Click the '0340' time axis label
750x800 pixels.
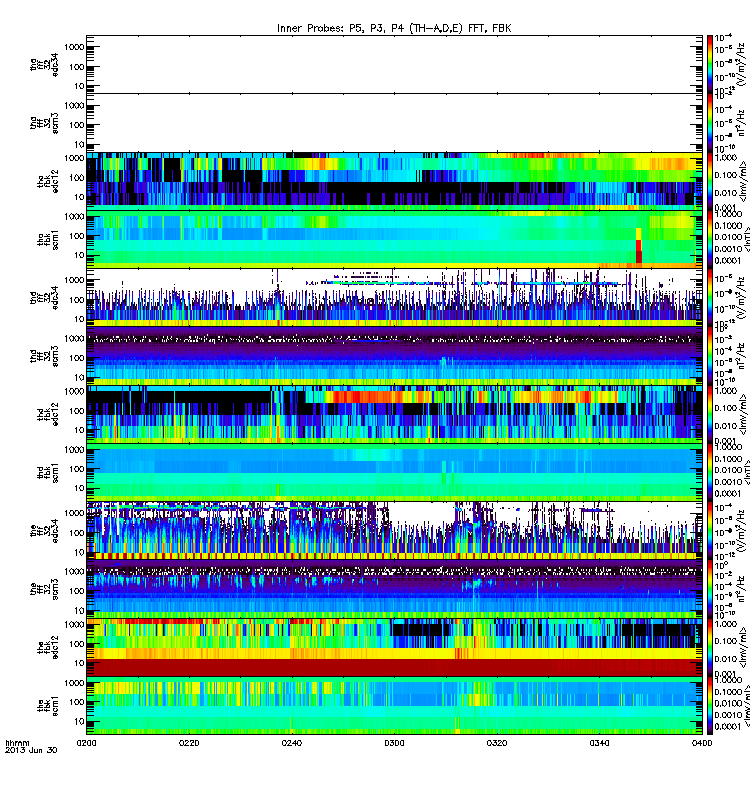click(599, 743)
